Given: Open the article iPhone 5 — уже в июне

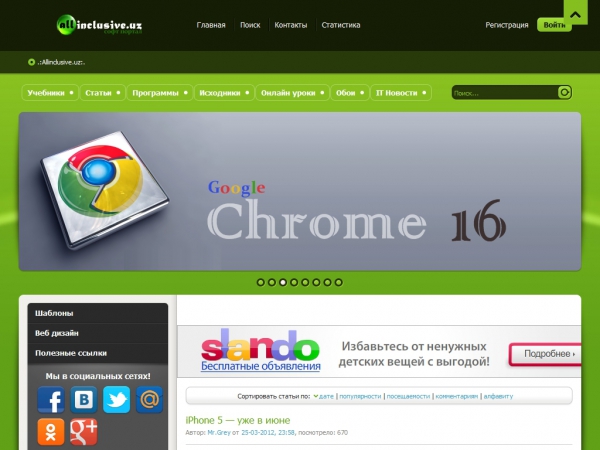Looking at the screenshot, I should 238,420.
